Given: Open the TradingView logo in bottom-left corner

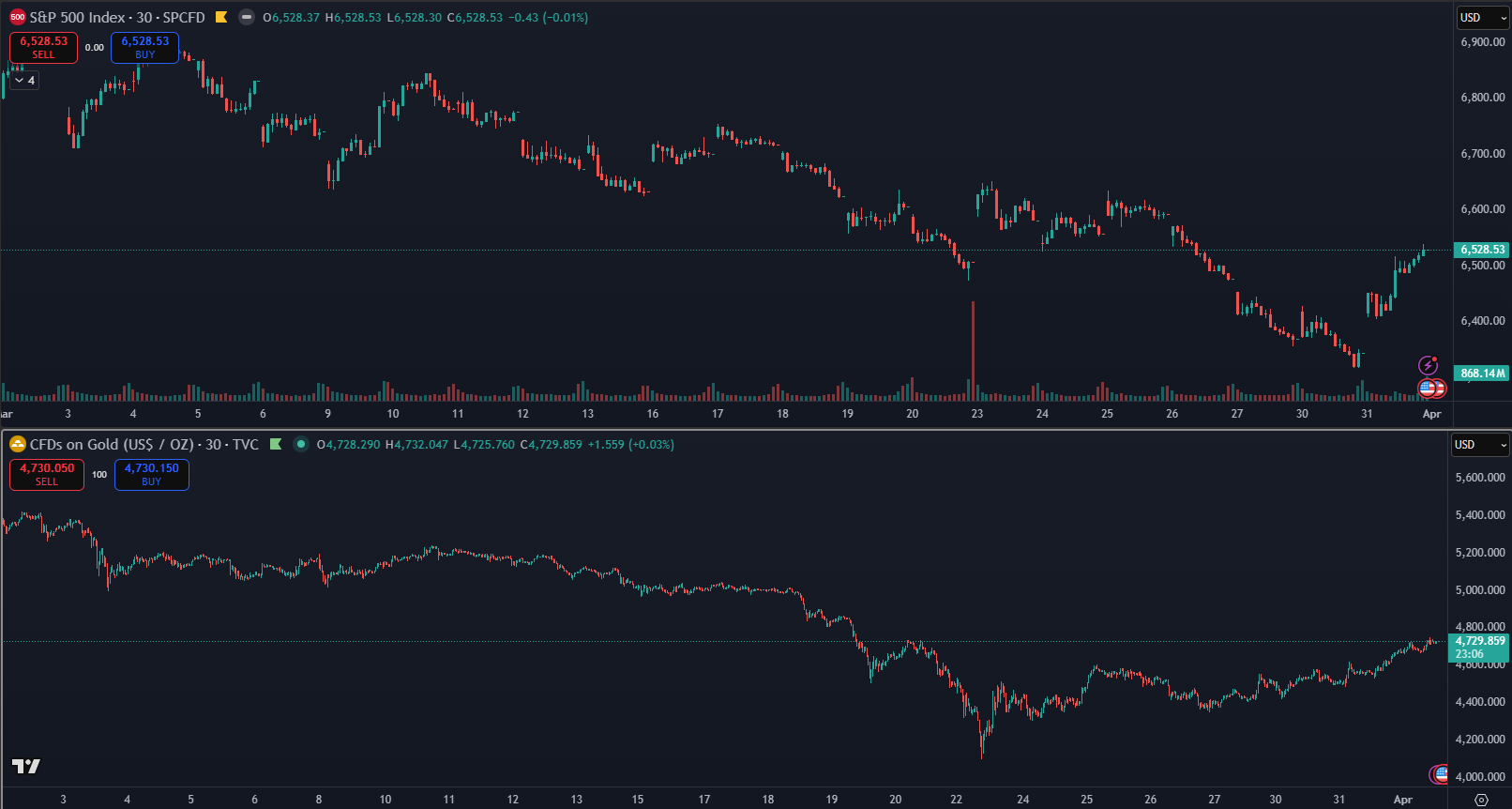Looking at the screenshot, I should pyautogui.click(x=26, y=767).
